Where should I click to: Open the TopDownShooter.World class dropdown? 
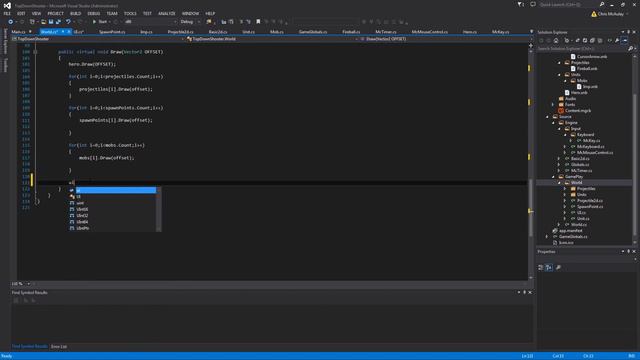(272, 39)
